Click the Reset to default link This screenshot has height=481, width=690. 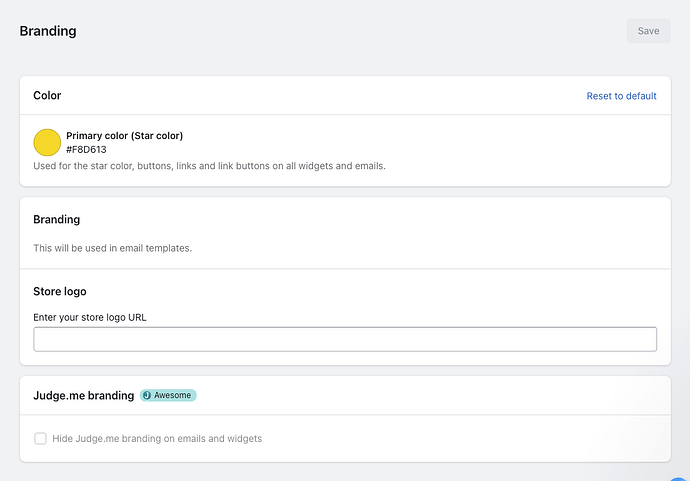tap(621, 96)
